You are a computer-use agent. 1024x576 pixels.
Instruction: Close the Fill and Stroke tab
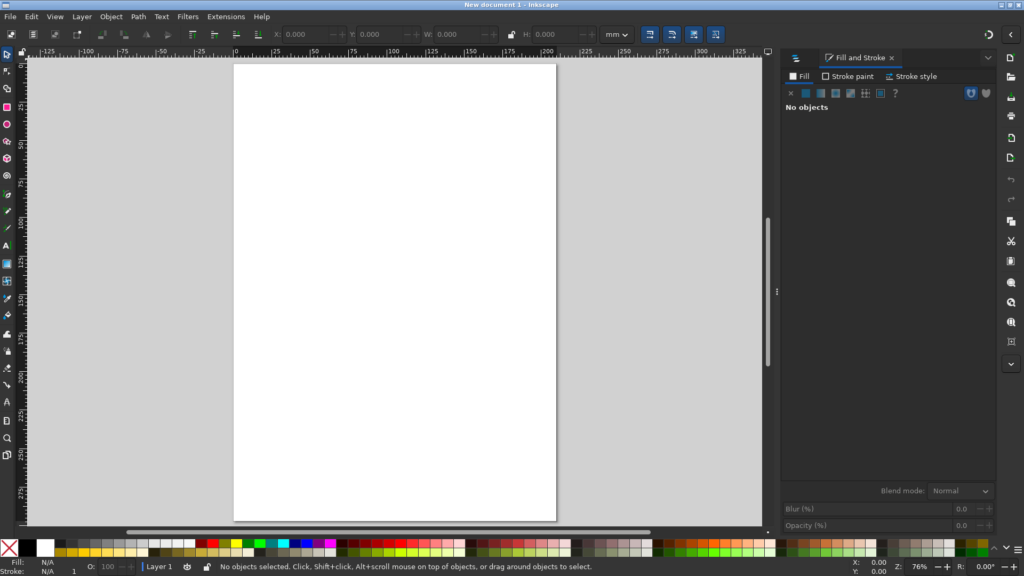pyautogui.click(x=891, y=58)
